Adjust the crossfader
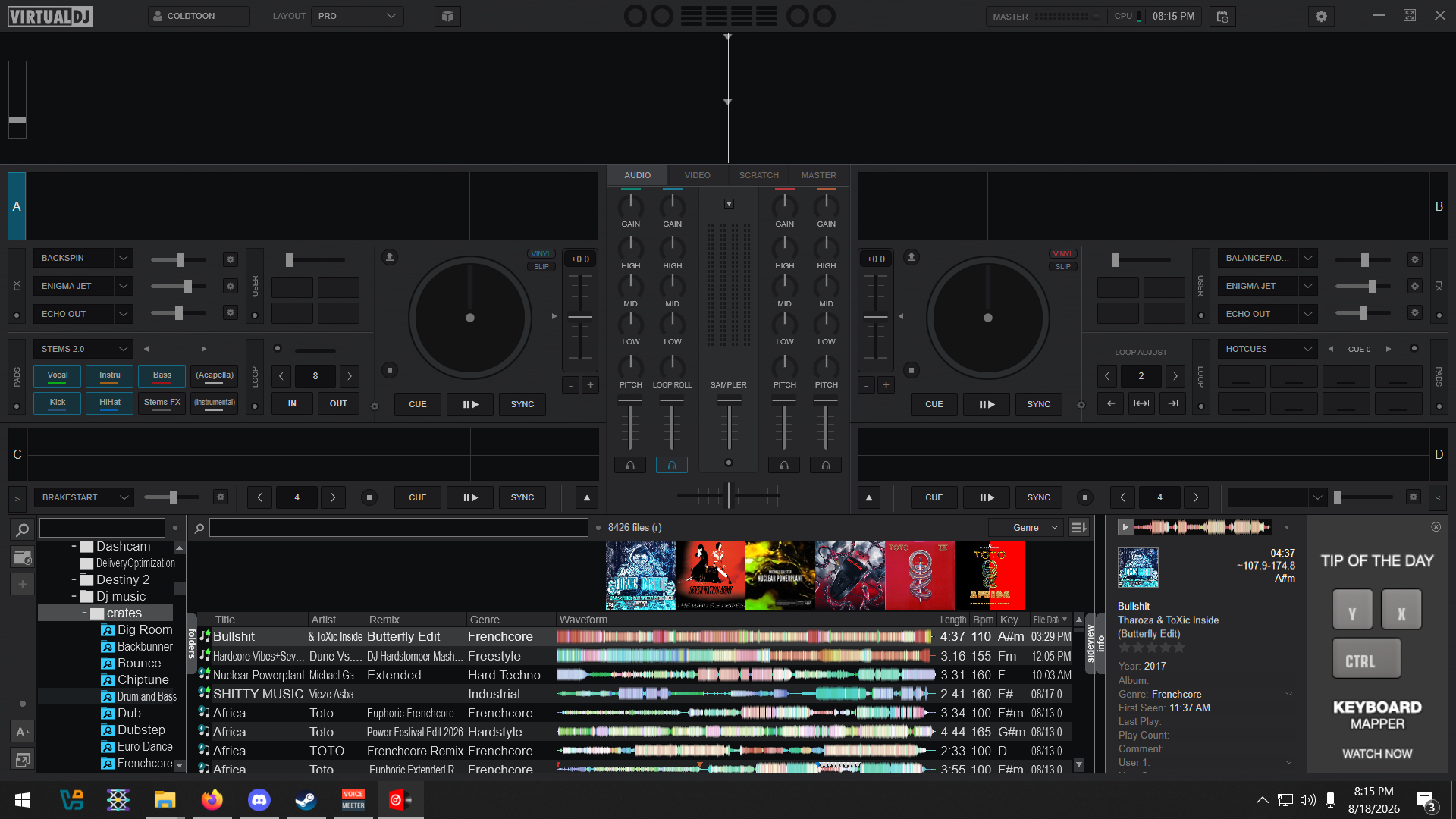Screen dimensions: 1456x819 point(729,495)
